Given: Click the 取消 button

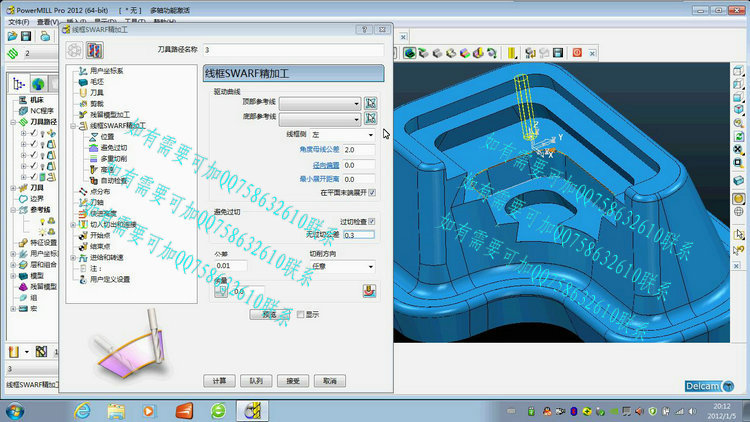Looking at the screenshot, I should click(x=330, y=381).
